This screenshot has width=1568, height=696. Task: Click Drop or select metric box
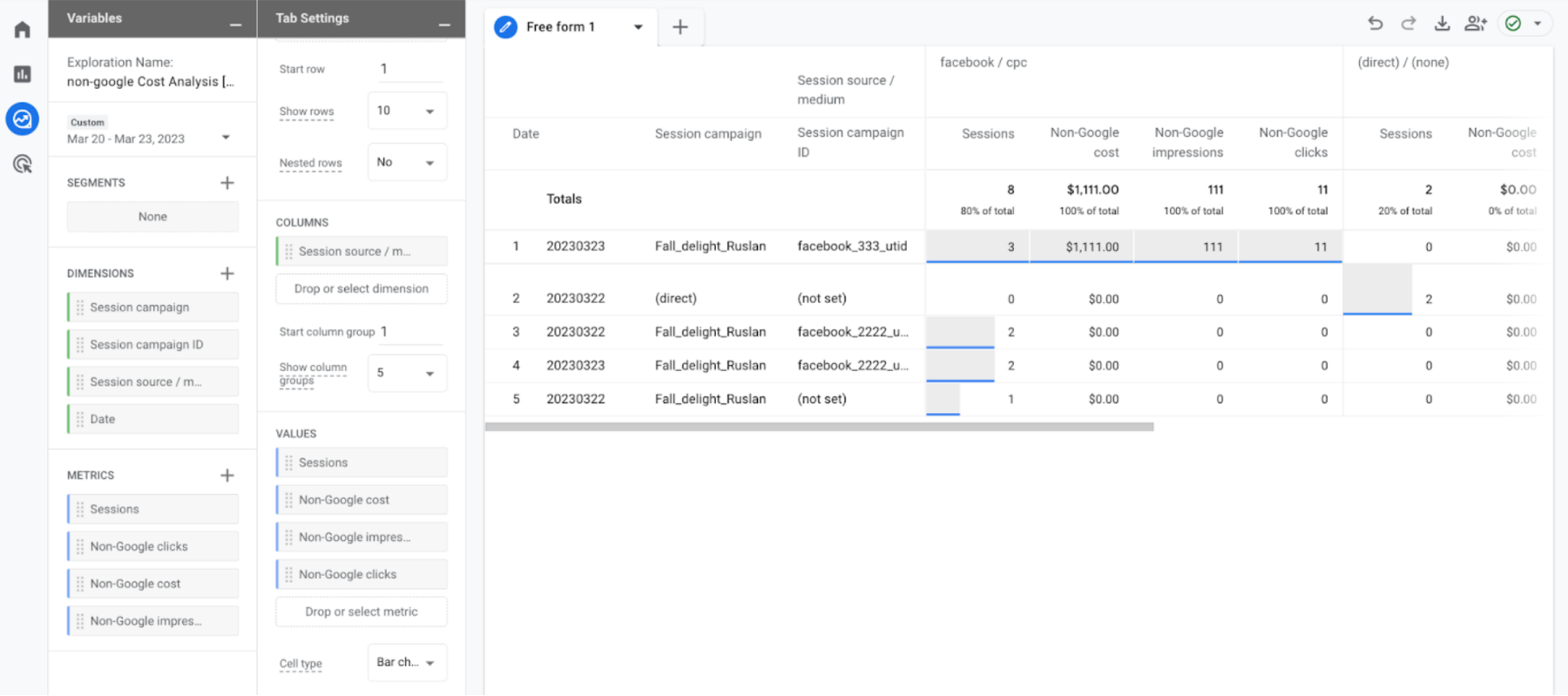click(362, 612)
